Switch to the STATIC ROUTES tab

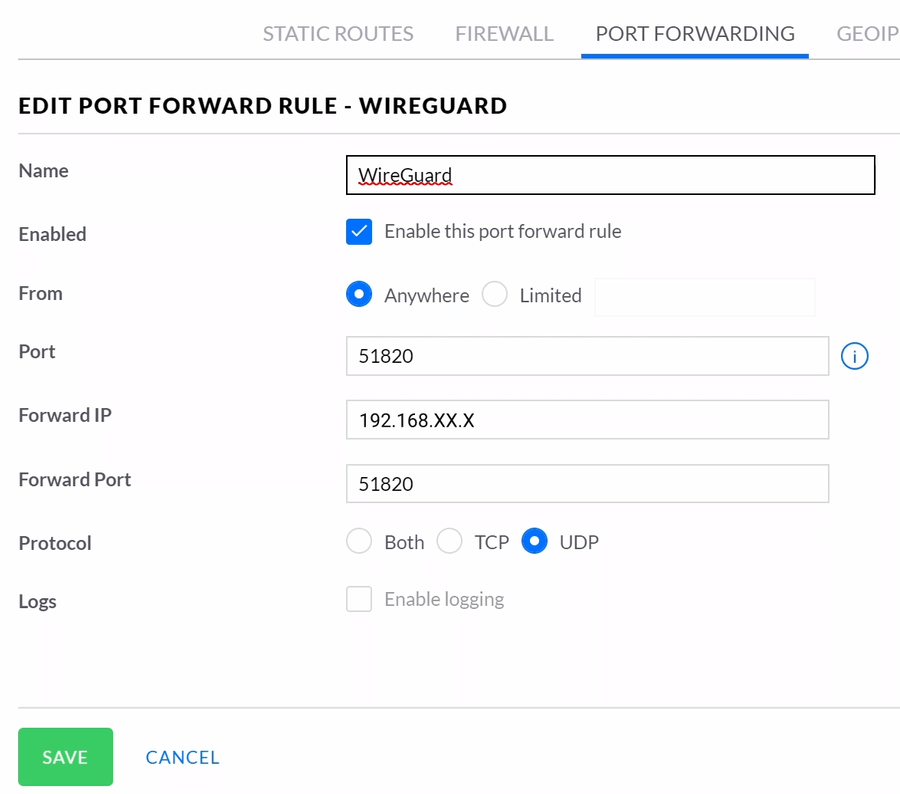[x=338, y=33]
